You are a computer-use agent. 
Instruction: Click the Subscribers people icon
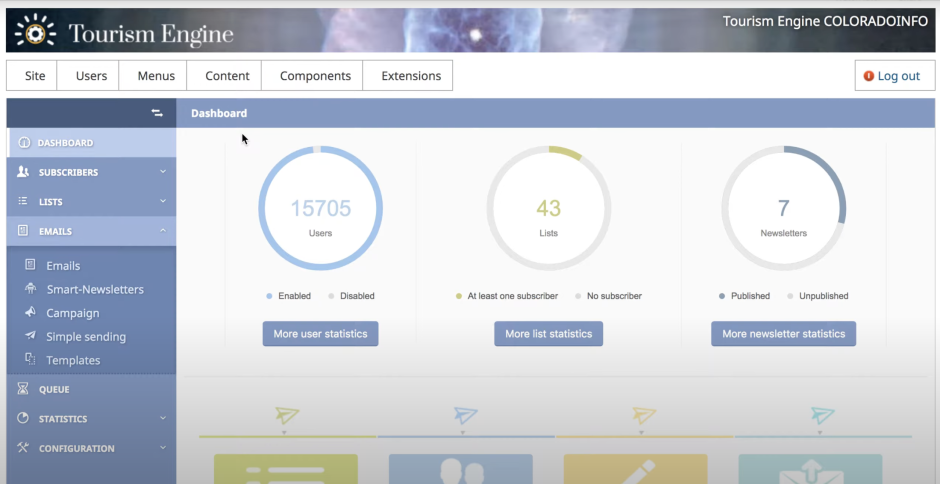coord(24,172)
